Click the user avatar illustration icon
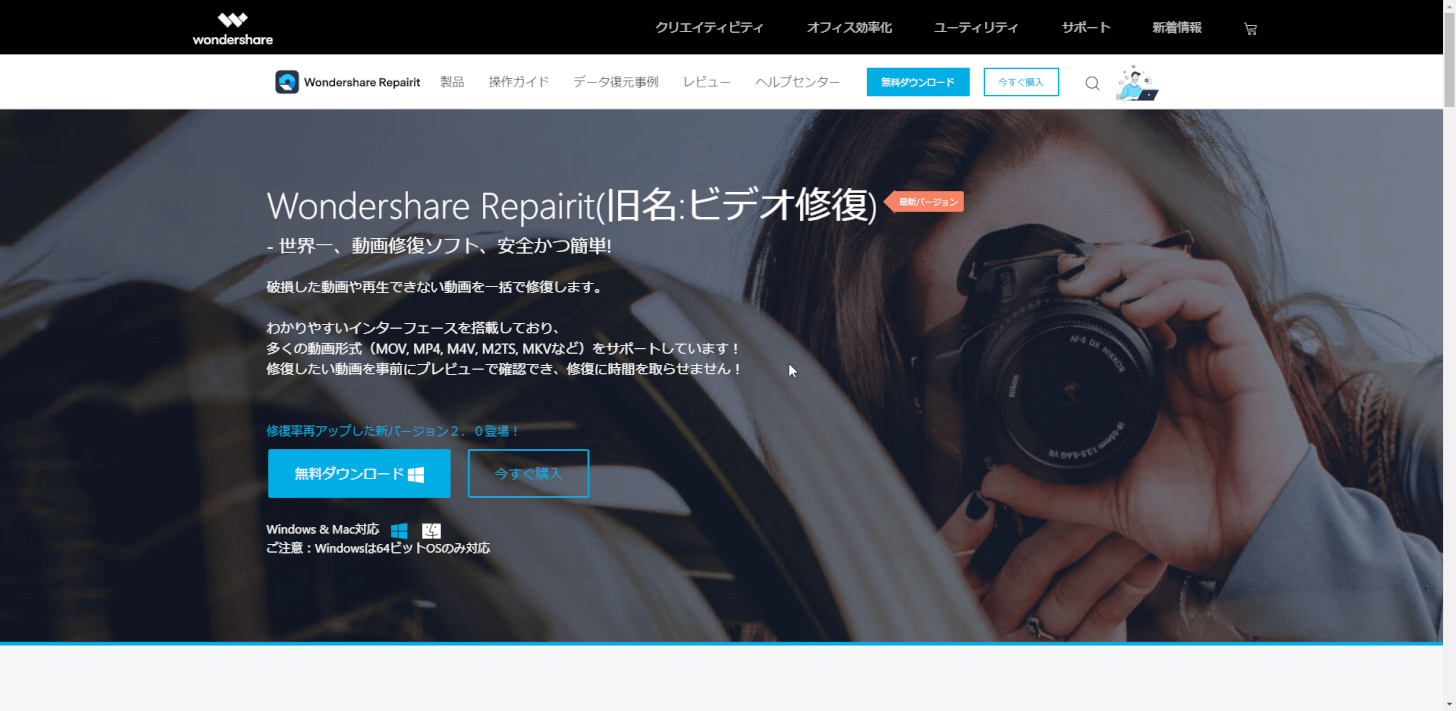The image size is (1456, 711). click(1136, 83)
